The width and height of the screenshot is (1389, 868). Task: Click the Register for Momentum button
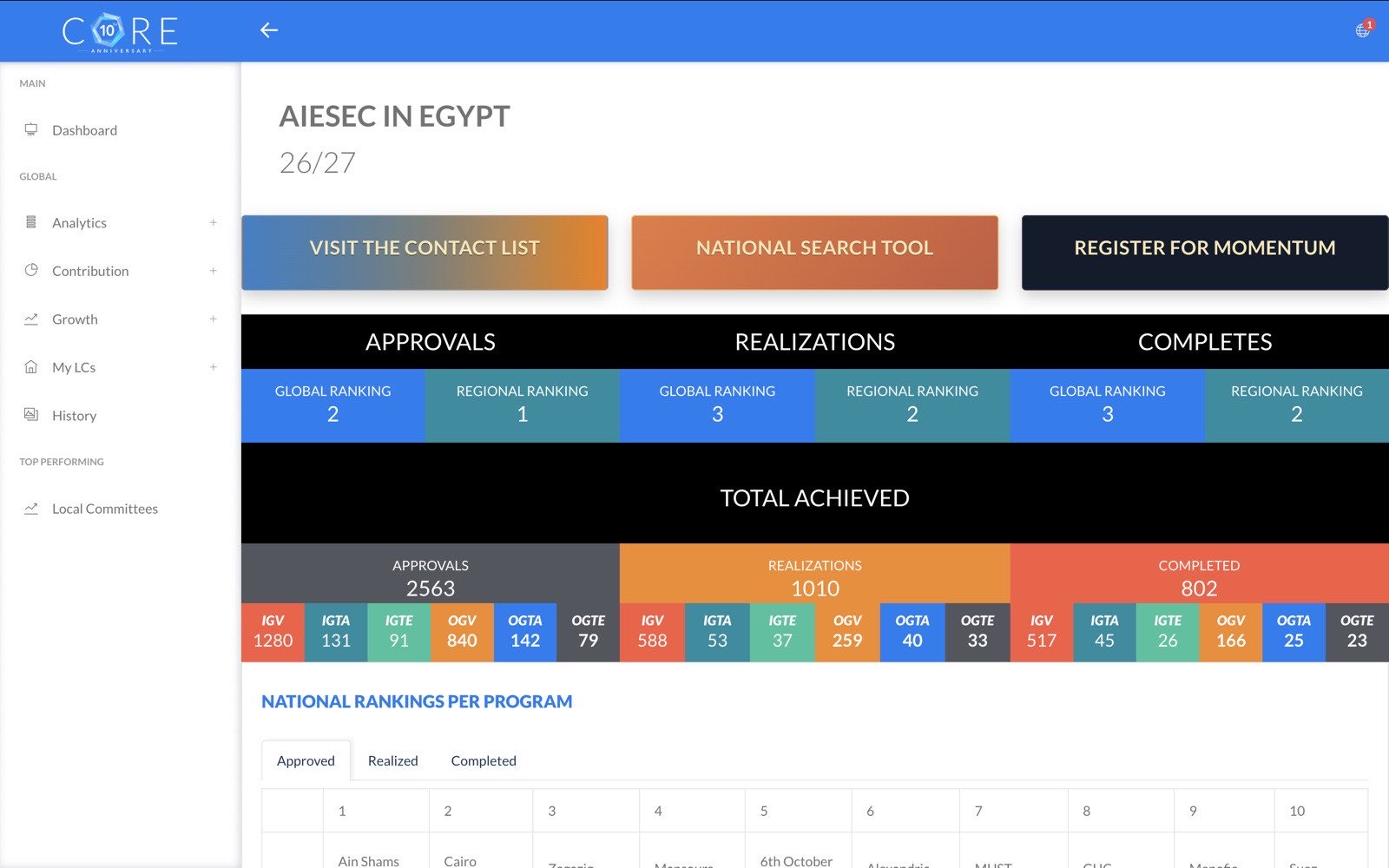coord(1205,253)
